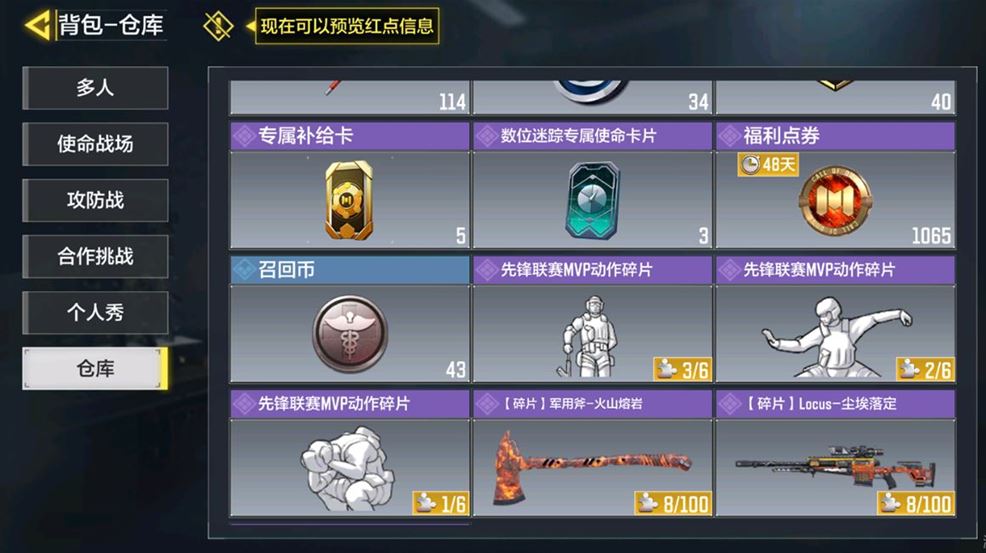Select the MVP emote fragment showing 2/6
Image resolution: width=986 pixels, height=553 pixels.
coord(836,319)
